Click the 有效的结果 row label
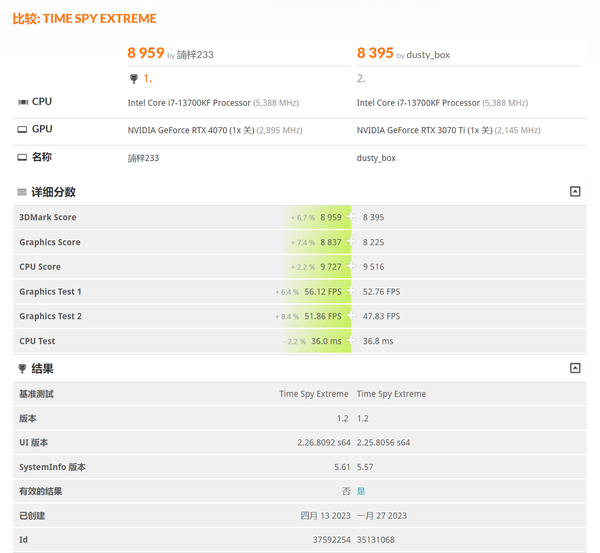Image resolution: width=600 pixels, height=553 pixels. (x=41, y=491)
